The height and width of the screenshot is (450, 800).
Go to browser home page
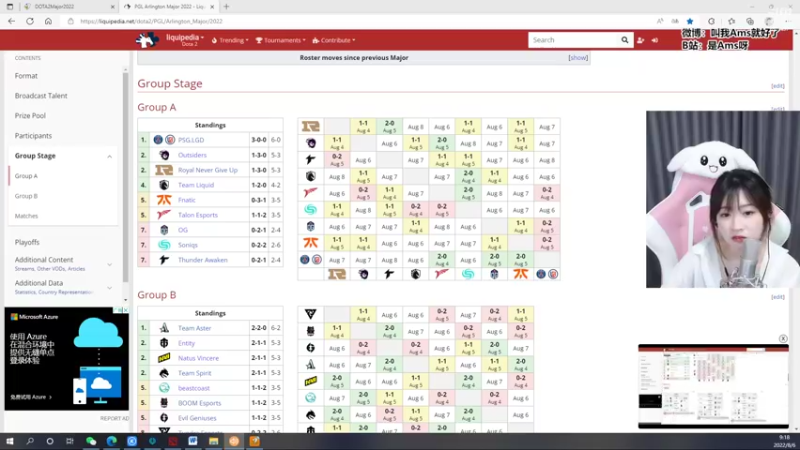click(48, 21)
